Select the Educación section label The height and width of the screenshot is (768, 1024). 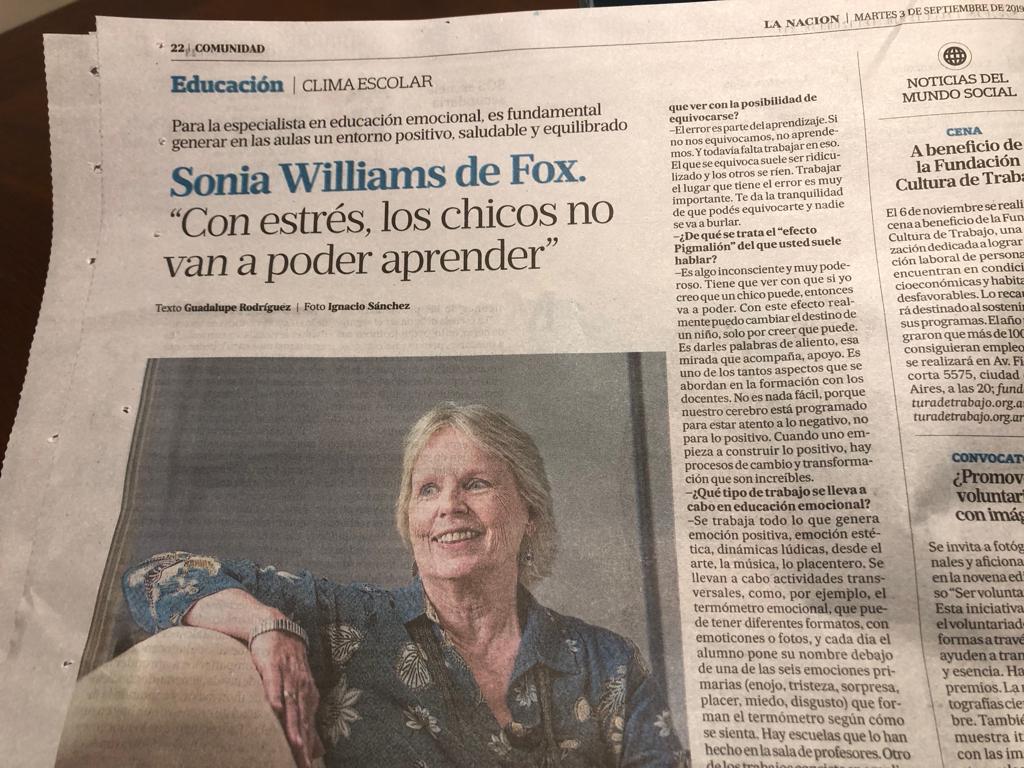point(227,85)
